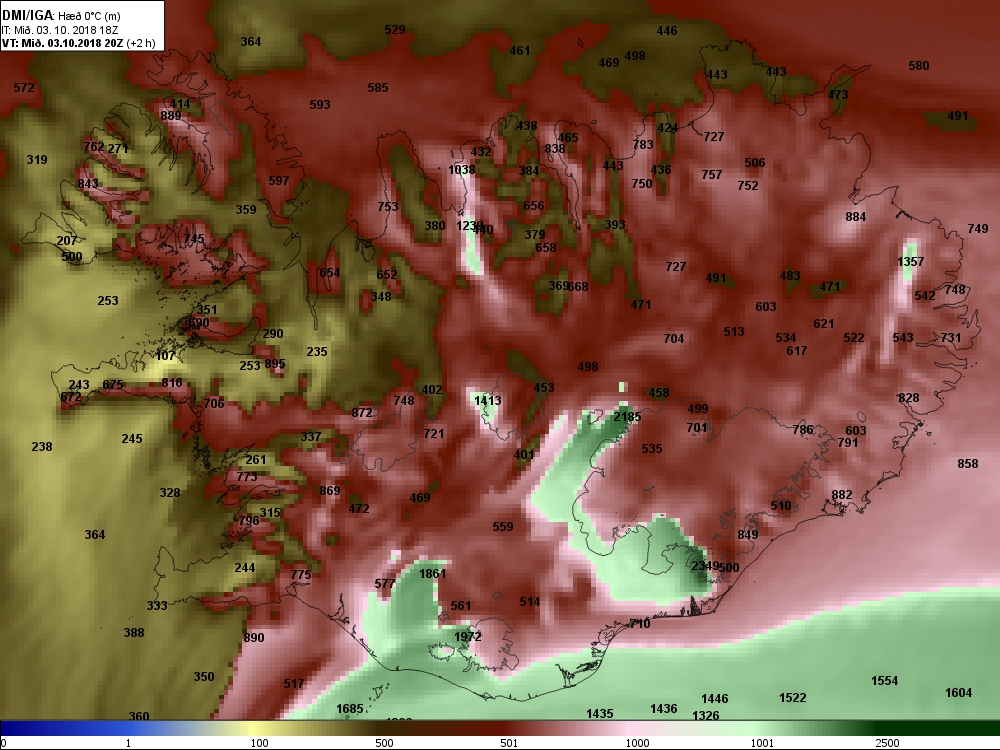
Task: Click the map value '731'
Action: pos(950,338)
